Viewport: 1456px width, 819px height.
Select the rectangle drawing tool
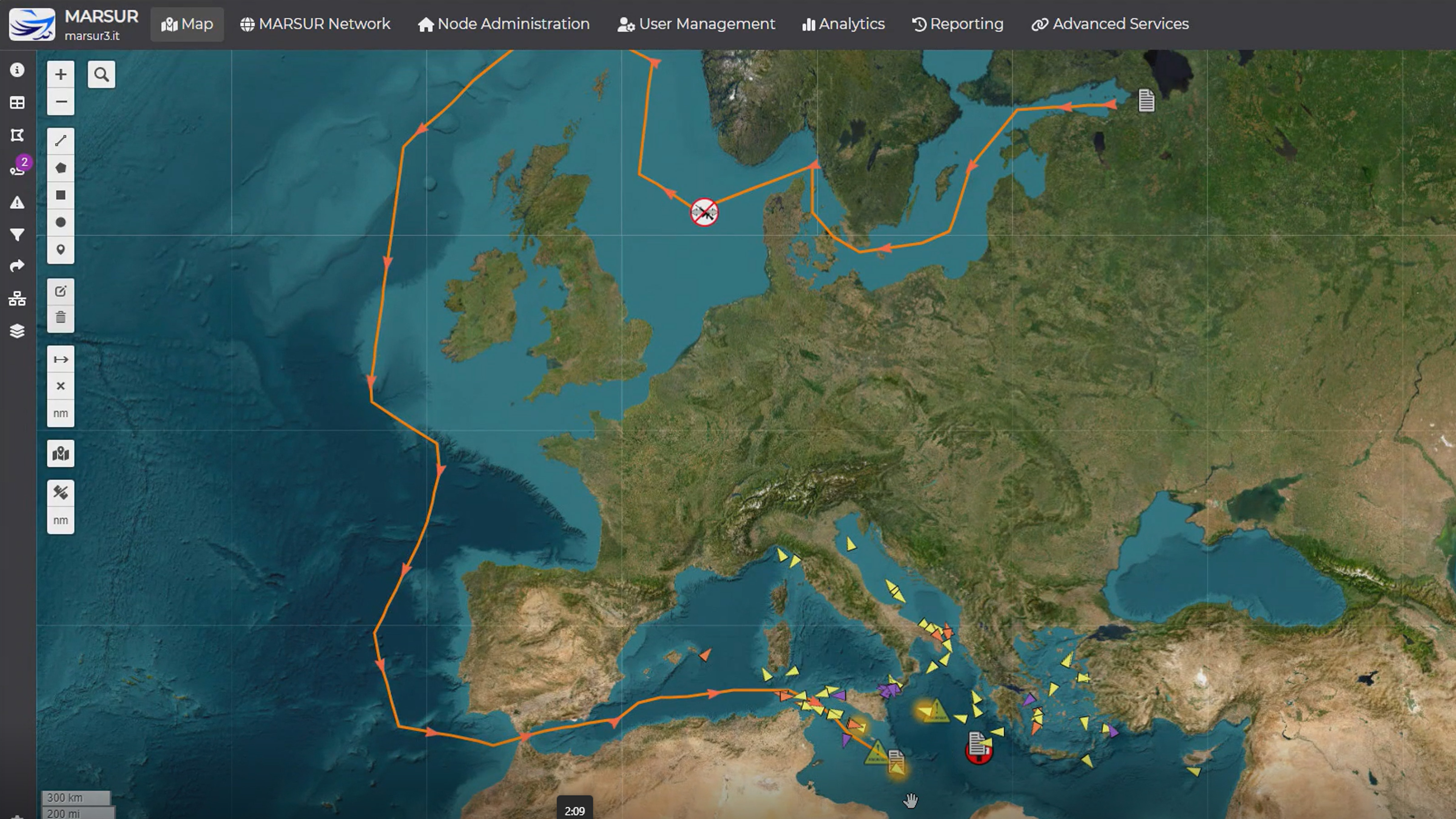[60, 194]
